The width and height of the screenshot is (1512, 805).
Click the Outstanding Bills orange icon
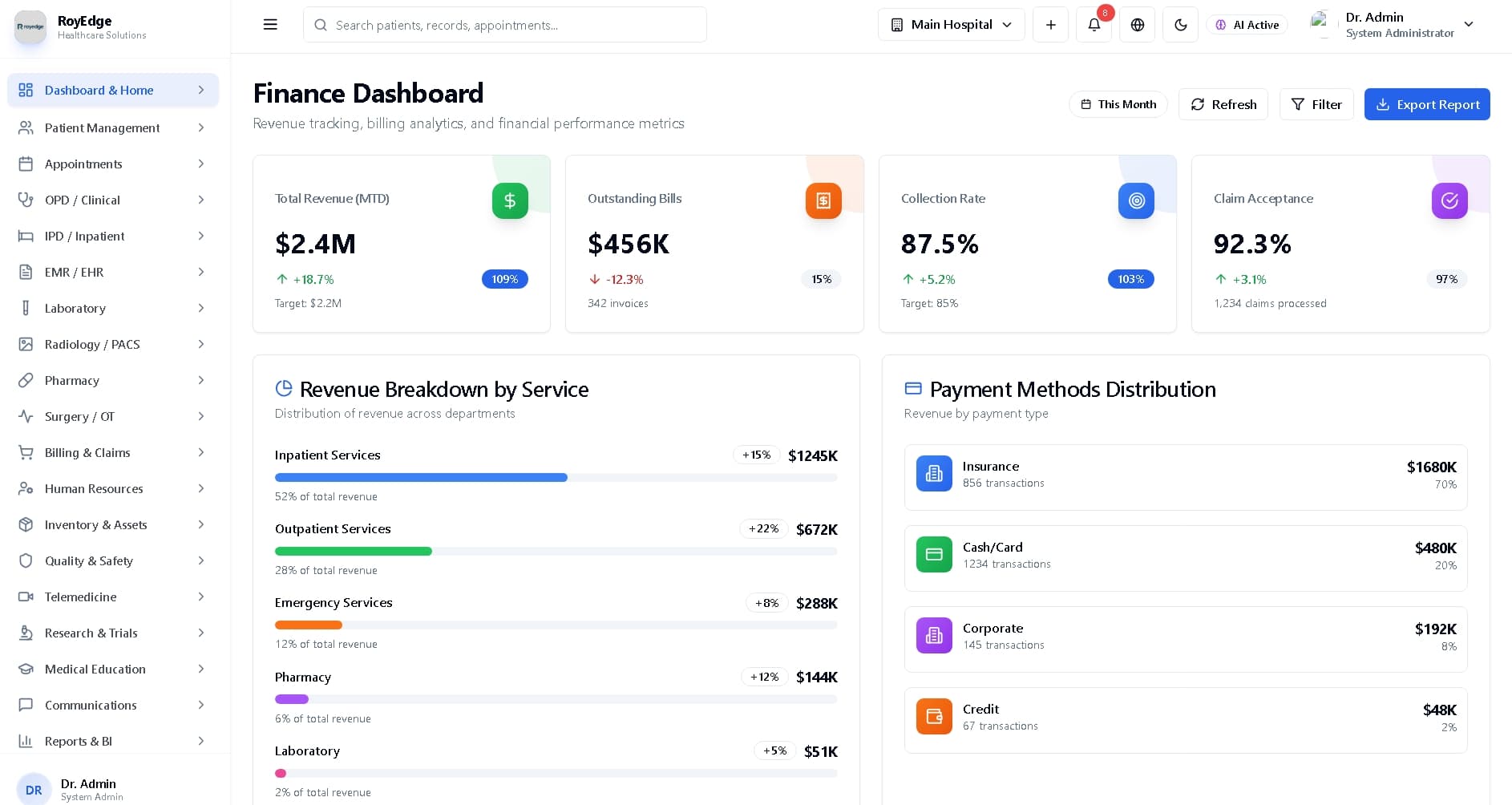[823, 200]
